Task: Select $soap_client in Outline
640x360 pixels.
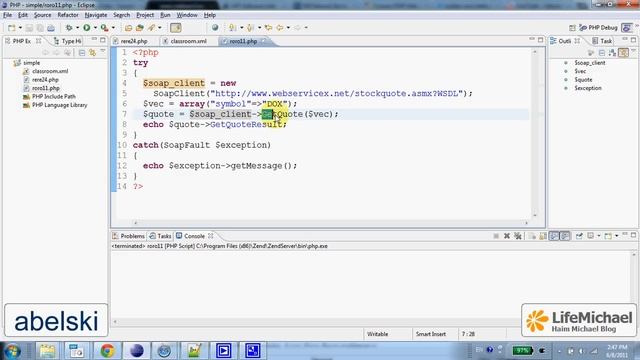Action: tap(590, 63)
